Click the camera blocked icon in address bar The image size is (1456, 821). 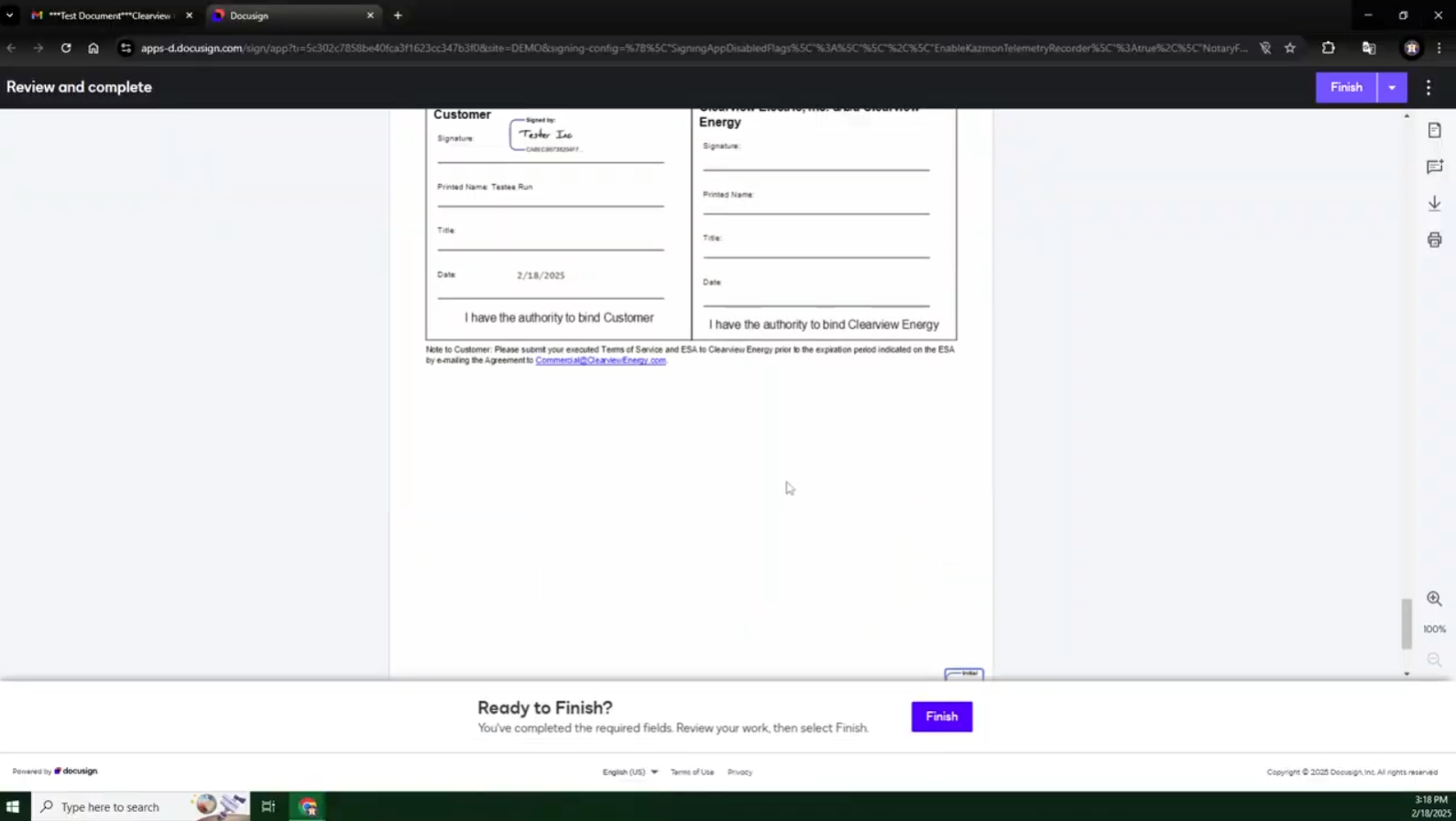tap(1265, 48)
